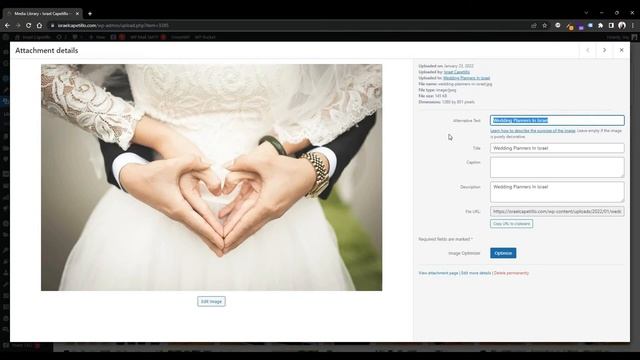Click into the Description textarea

[557, 192]
